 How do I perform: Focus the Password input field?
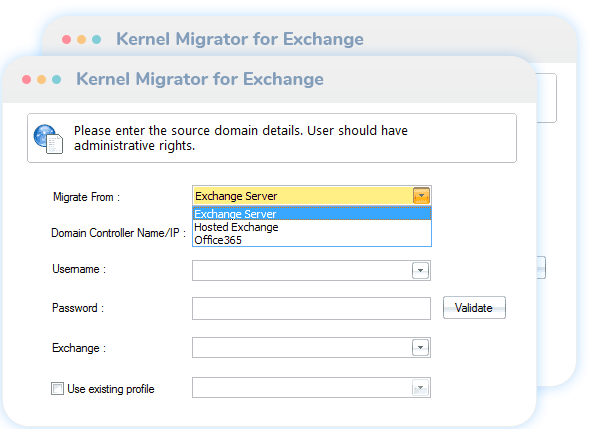point(311,308)
